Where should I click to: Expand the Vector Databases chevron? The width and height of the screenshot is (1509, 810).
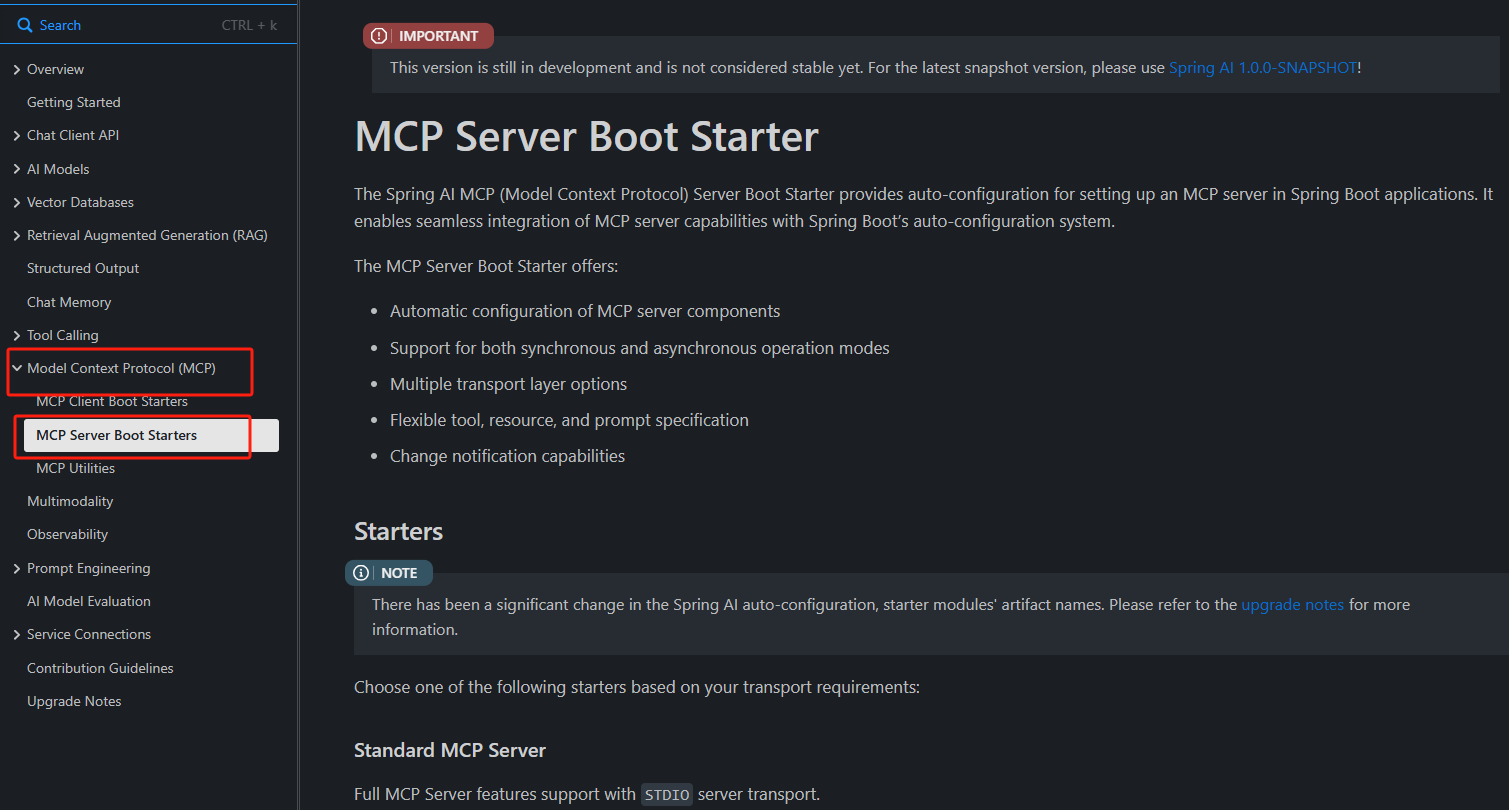(17, 202)
